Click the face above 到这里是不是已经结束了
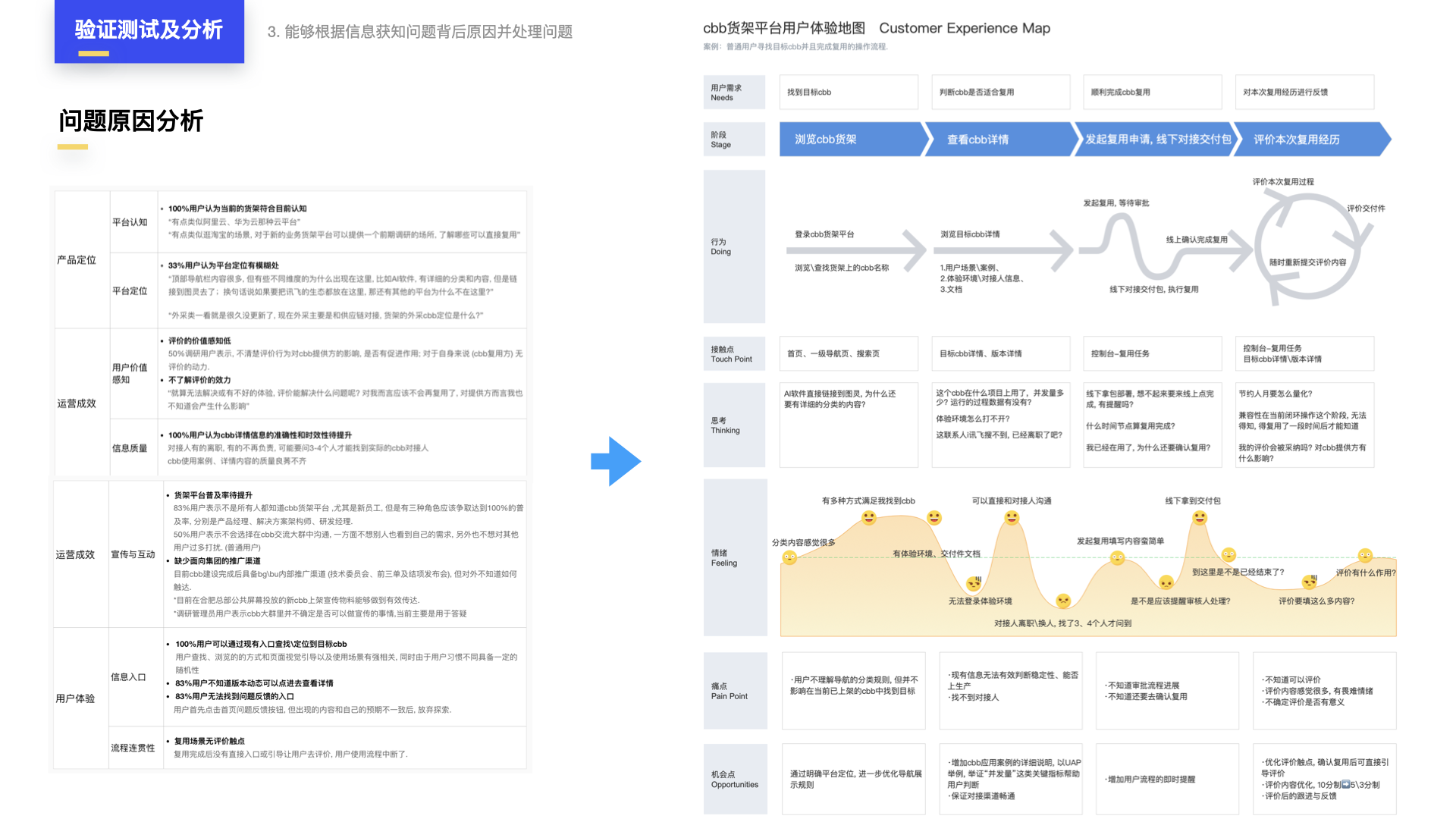Image resolution: width=1456 pixels, height=819 pixels. [1229, 555]
